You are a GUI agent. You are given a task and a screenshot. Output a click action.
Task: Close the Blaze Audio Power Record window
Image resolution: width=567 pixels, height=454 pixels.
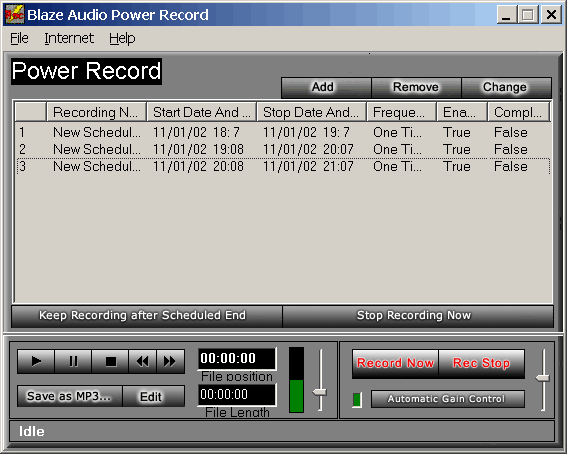(x=551, y=15)
